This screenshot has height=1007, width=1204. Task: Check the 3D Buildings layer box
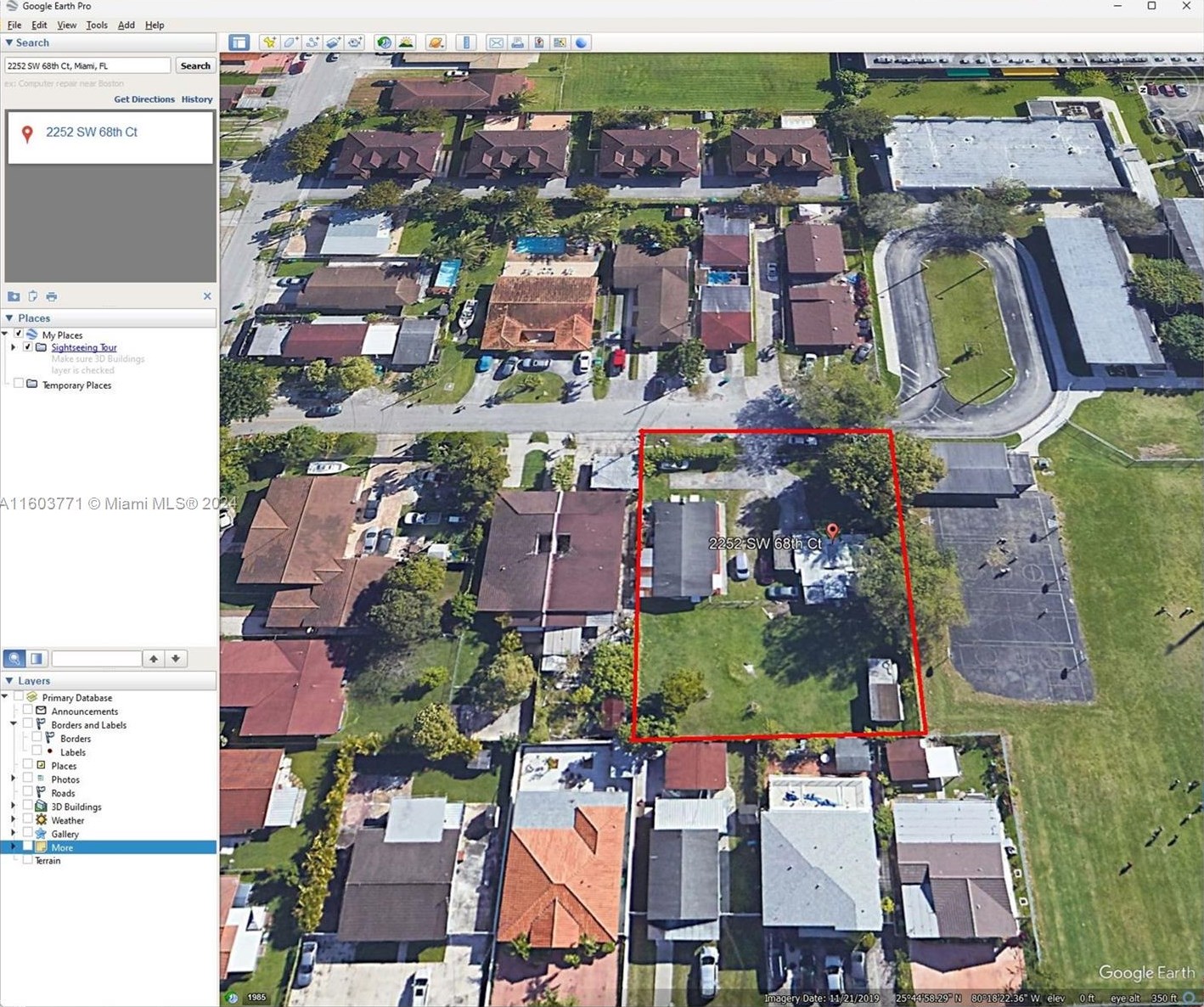28,807
